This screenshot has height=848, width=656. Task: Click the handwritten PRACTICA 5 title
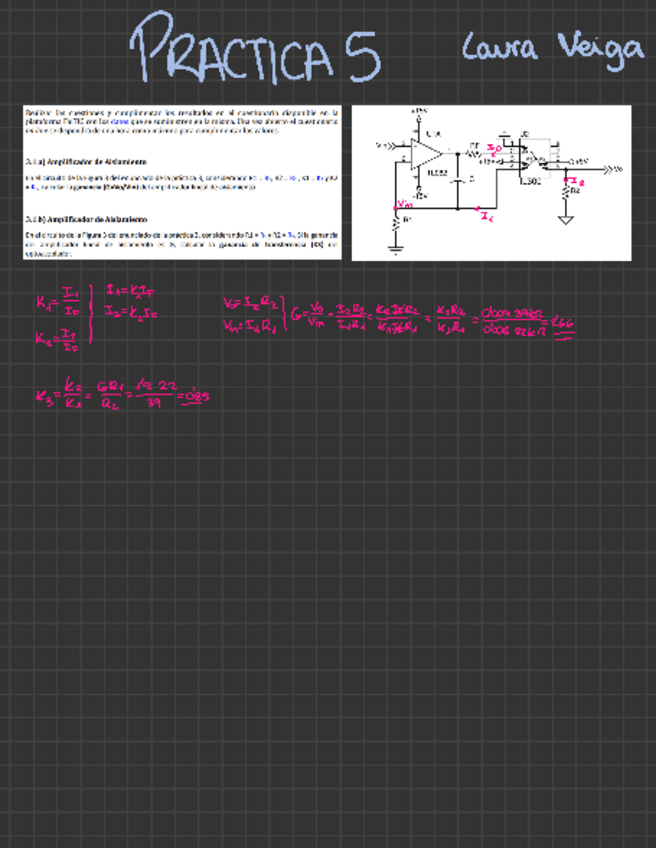coord(255,50)
